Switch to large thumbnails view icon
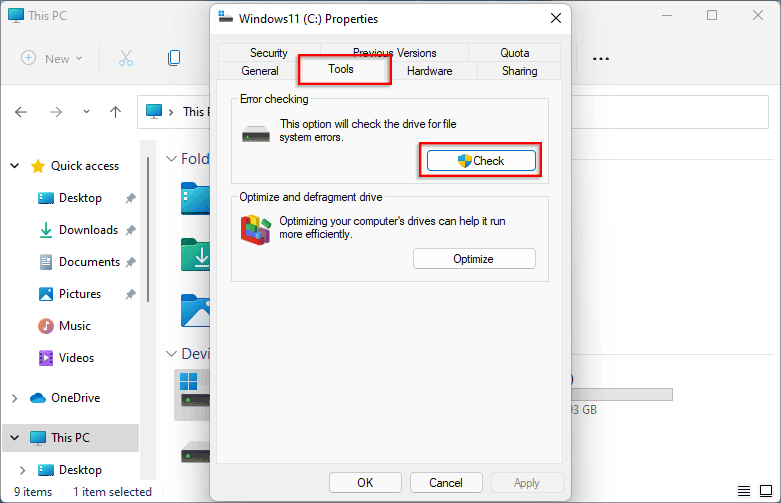Screen dimensions: 781x503 pyautogui.click(x=766, y=491)
